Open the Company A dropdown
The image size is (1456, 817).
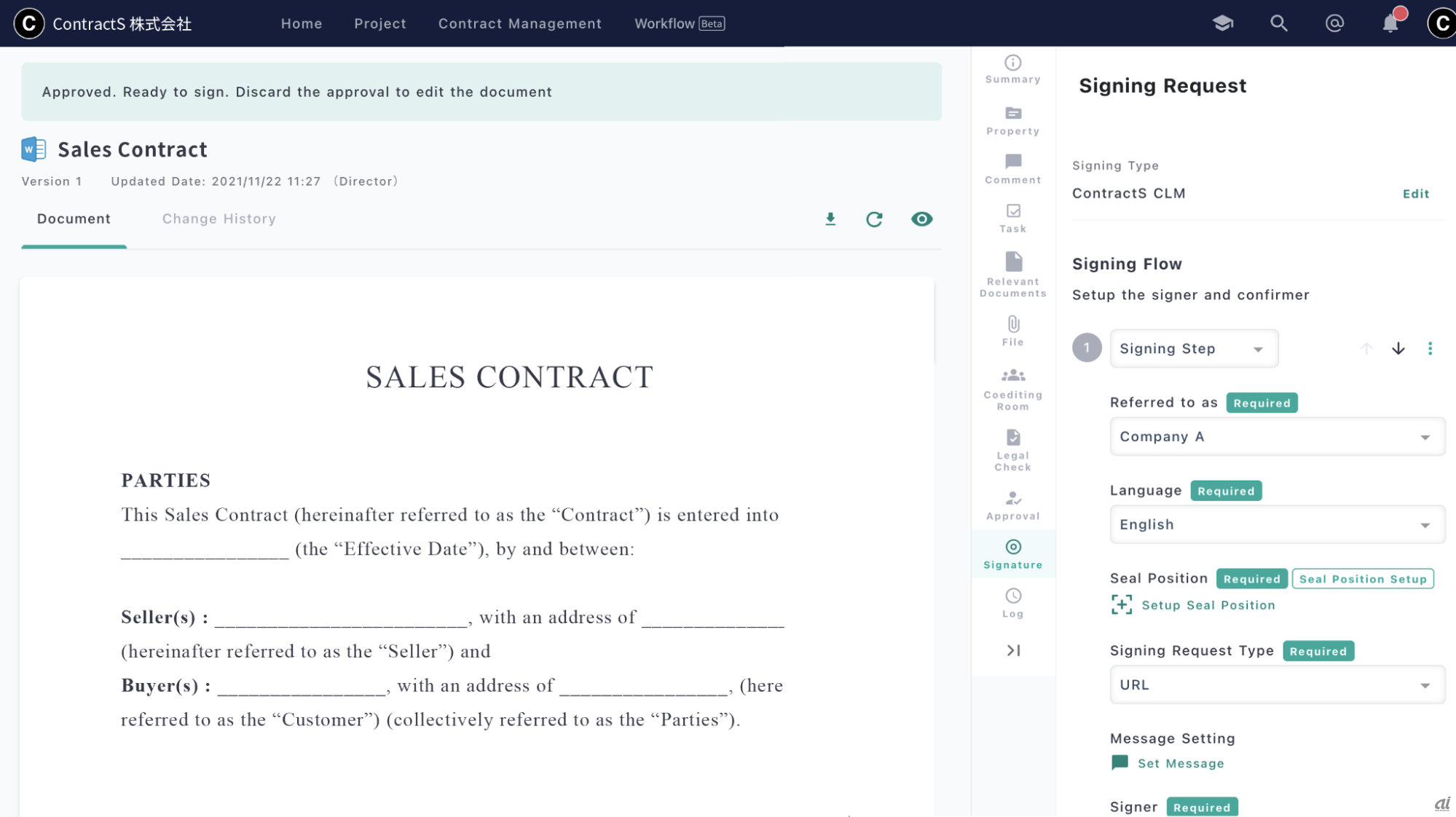[1277, 437]
